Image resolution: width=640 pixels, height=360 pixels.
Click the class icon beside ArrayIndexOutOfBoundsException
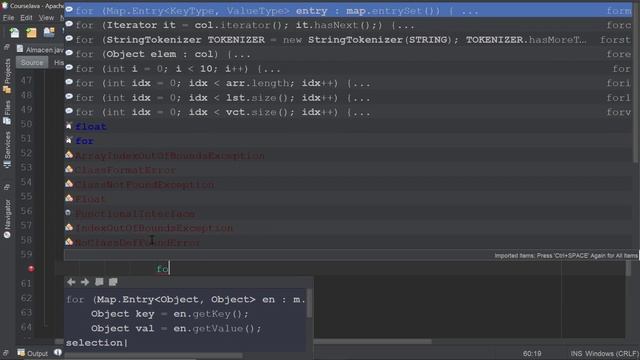(x=69, y=155)
